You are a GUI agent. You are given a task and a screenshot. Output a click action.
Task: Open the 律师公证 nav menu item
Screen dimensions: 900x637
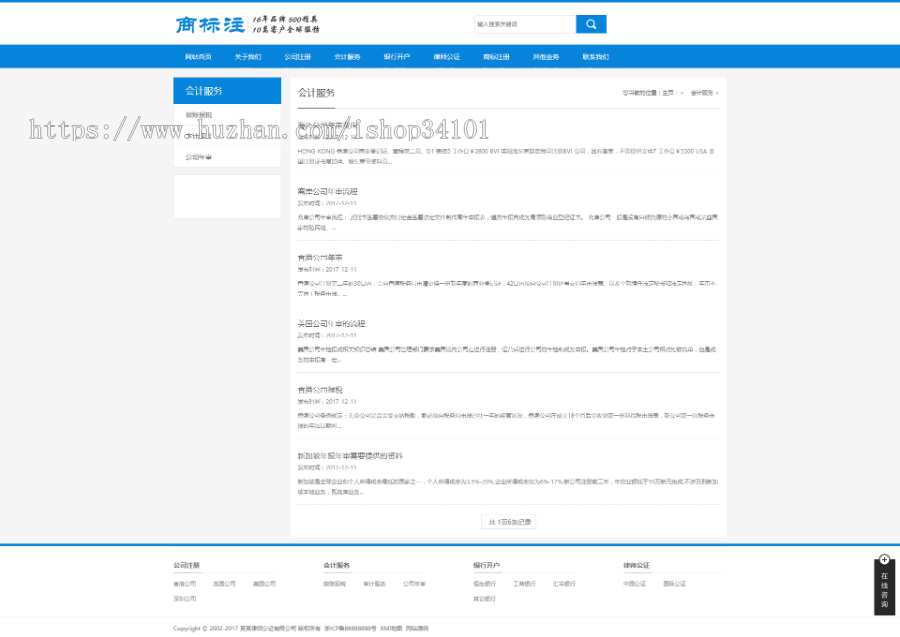point(447,57)
